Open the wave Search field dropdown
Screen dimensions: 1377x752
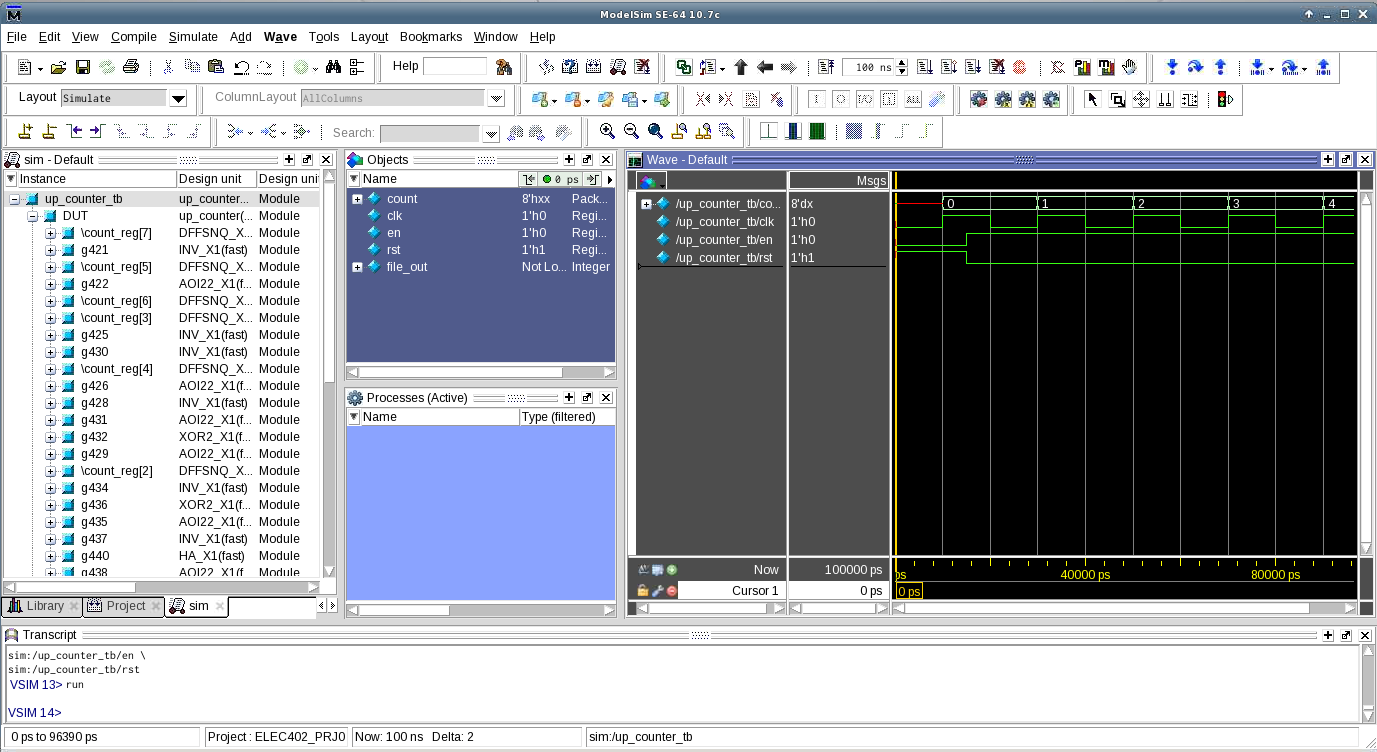[x=490, y=133]
